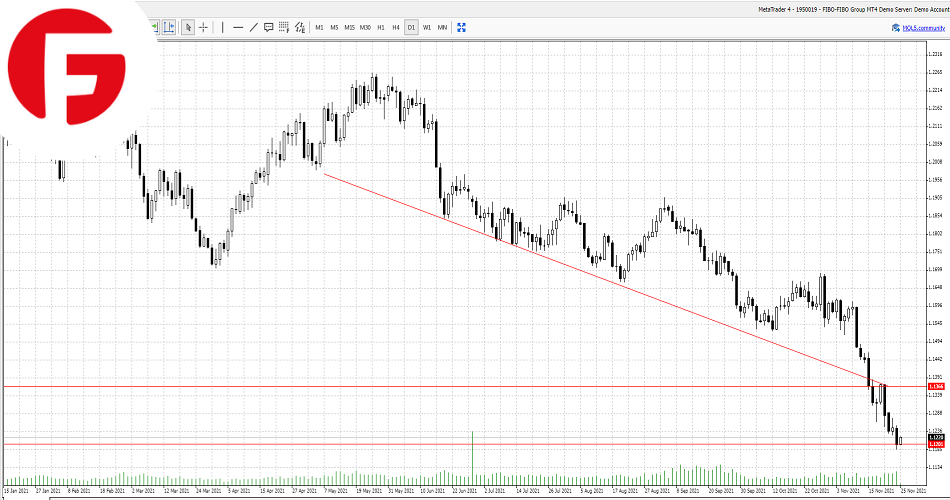Select the D1 daily timeframe

(411, 27)
